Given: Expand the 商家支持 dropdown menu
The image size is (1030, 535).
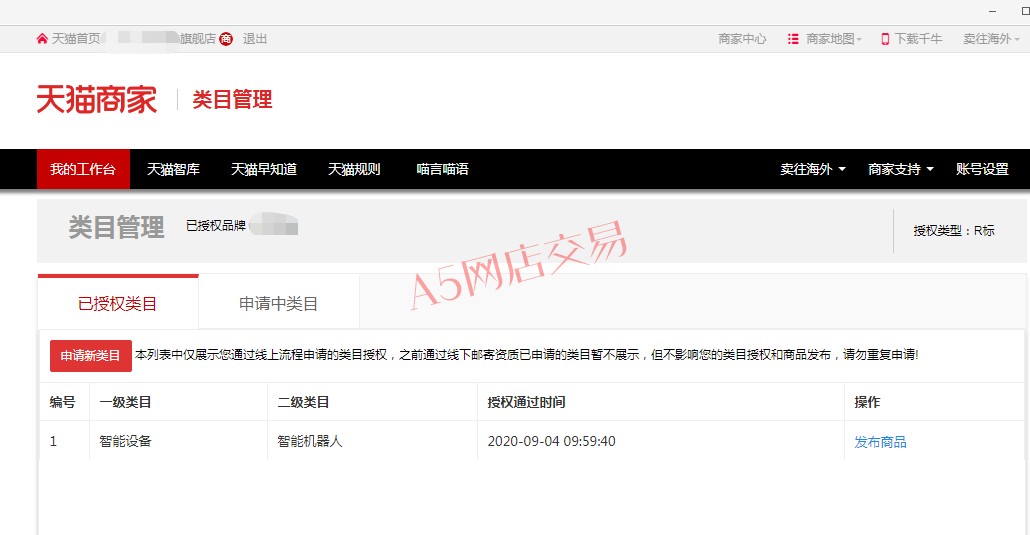Looking at the screenshot, I should click(901, 169).
